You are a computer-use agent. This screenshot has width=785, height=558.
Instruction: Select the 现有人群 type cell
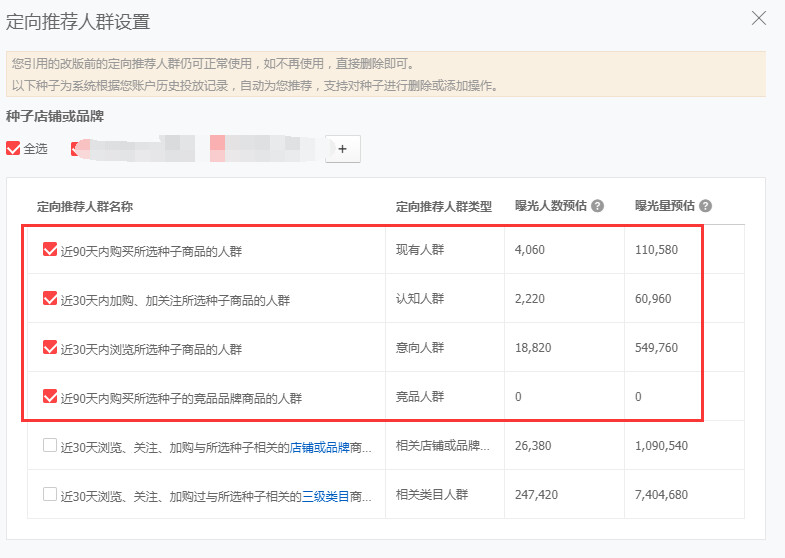420,249
